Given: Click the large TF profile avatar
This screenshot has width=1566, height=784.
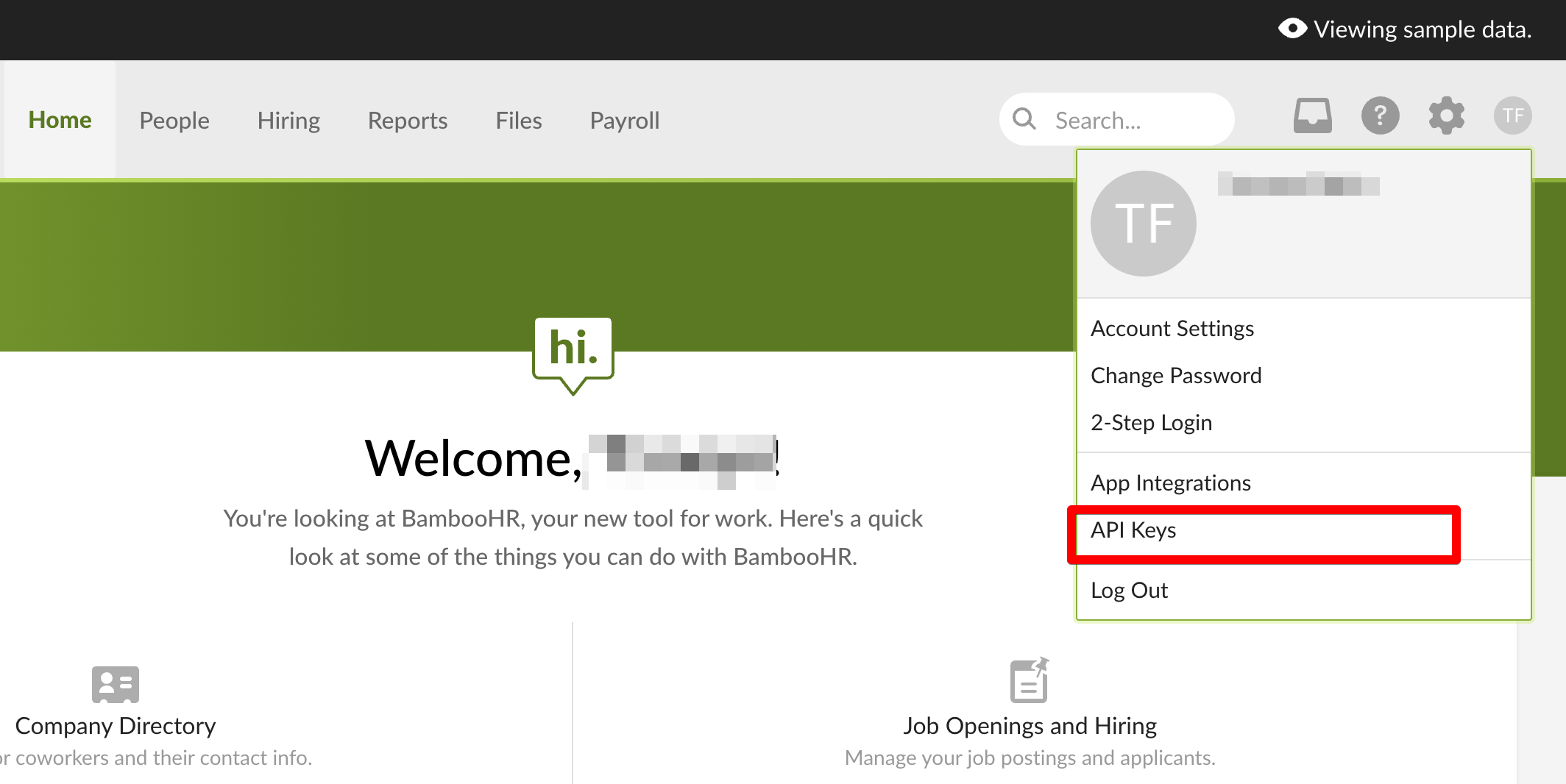Looking at the screenshot, I should (x=1143, y=224).
